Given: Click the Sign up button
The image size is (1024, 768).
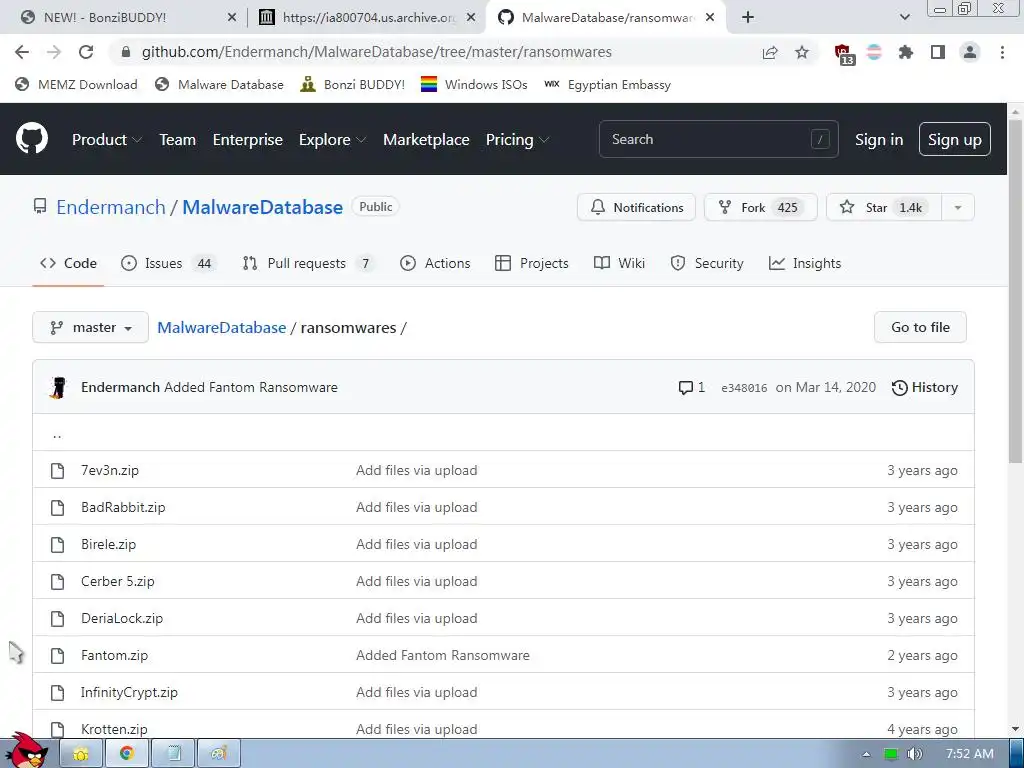Looking at the screenshot, I should coord(954,139).
